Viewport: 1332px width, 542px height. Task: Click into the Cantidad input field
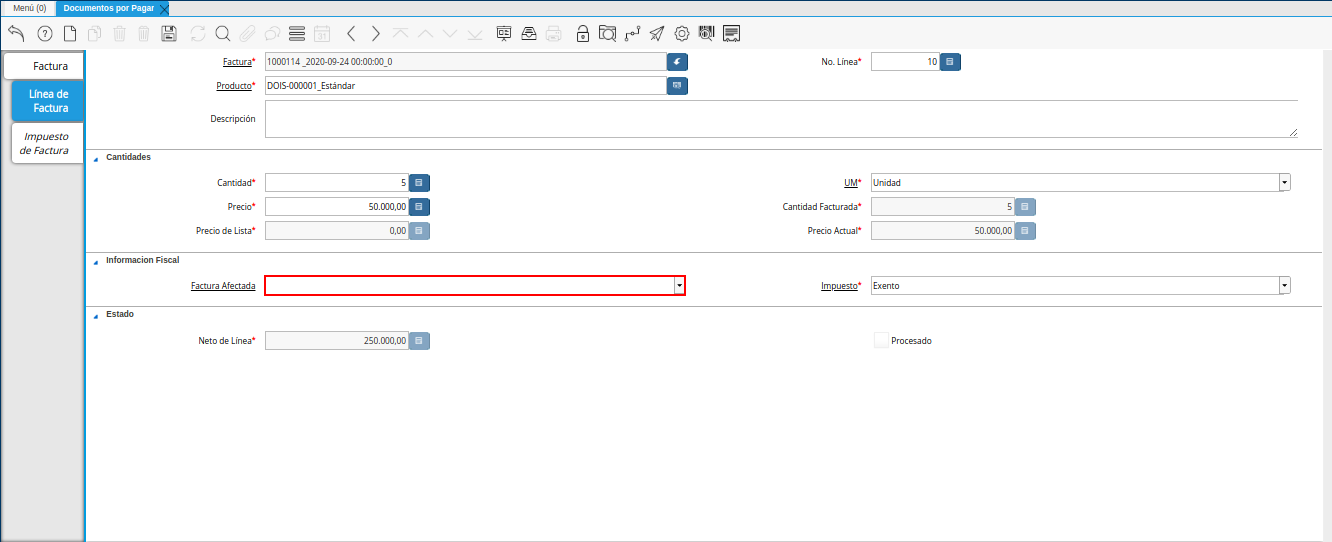click(337, 183)
